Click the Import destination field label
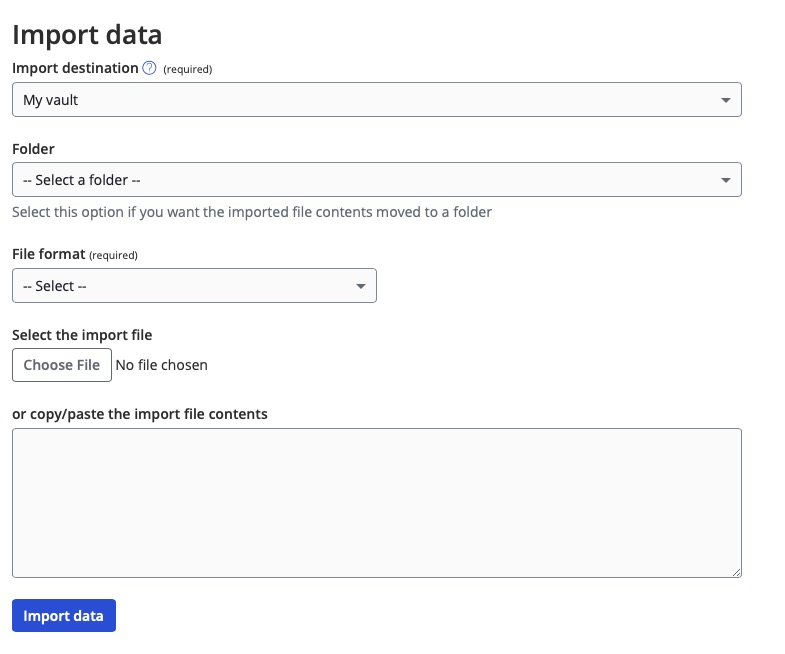The width and height of the screenshot is (785, 654). pos(75,68)
